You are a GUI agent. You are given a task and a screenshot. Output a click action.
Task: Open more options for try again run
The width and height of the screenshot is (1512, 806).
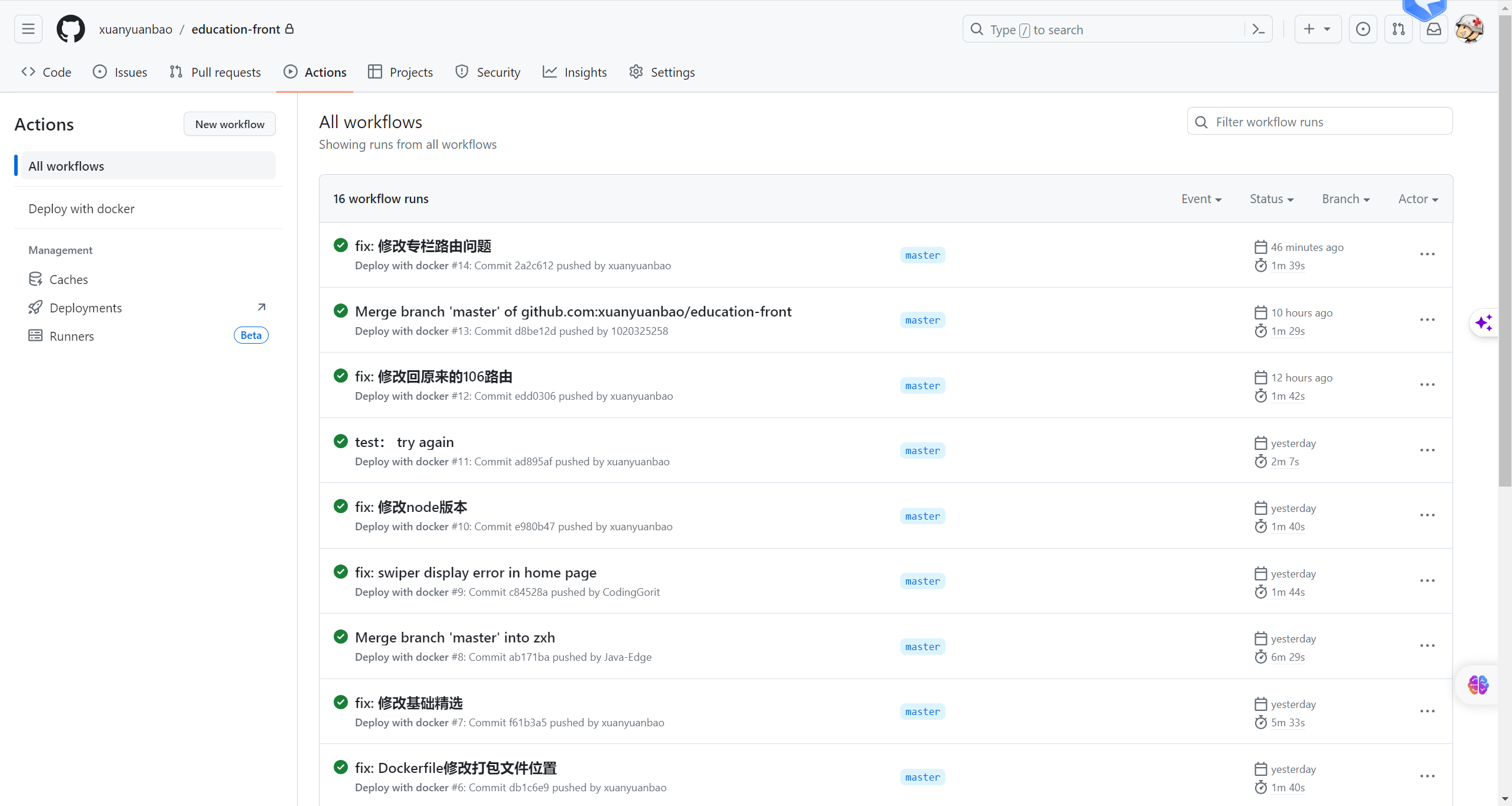pos(1427,451)
